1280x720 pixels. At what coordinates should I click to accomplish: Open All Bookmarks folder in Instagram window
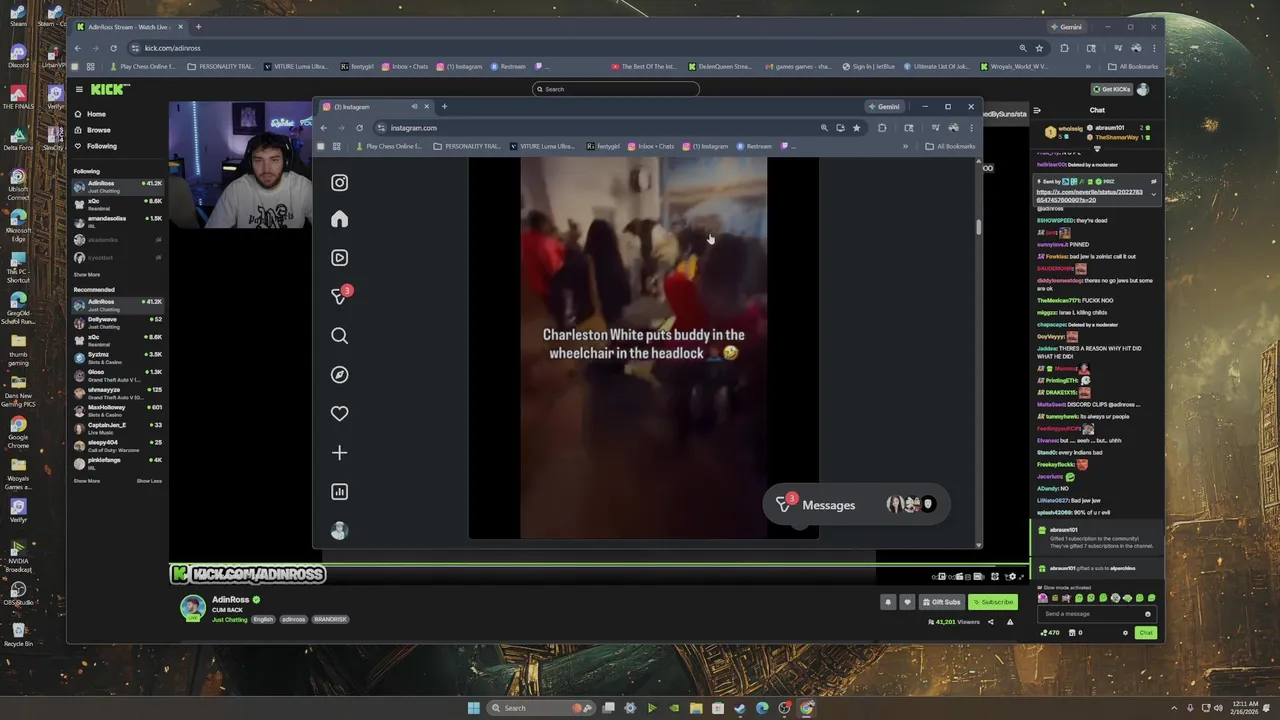pyautogui.click(x=950, y=147)
